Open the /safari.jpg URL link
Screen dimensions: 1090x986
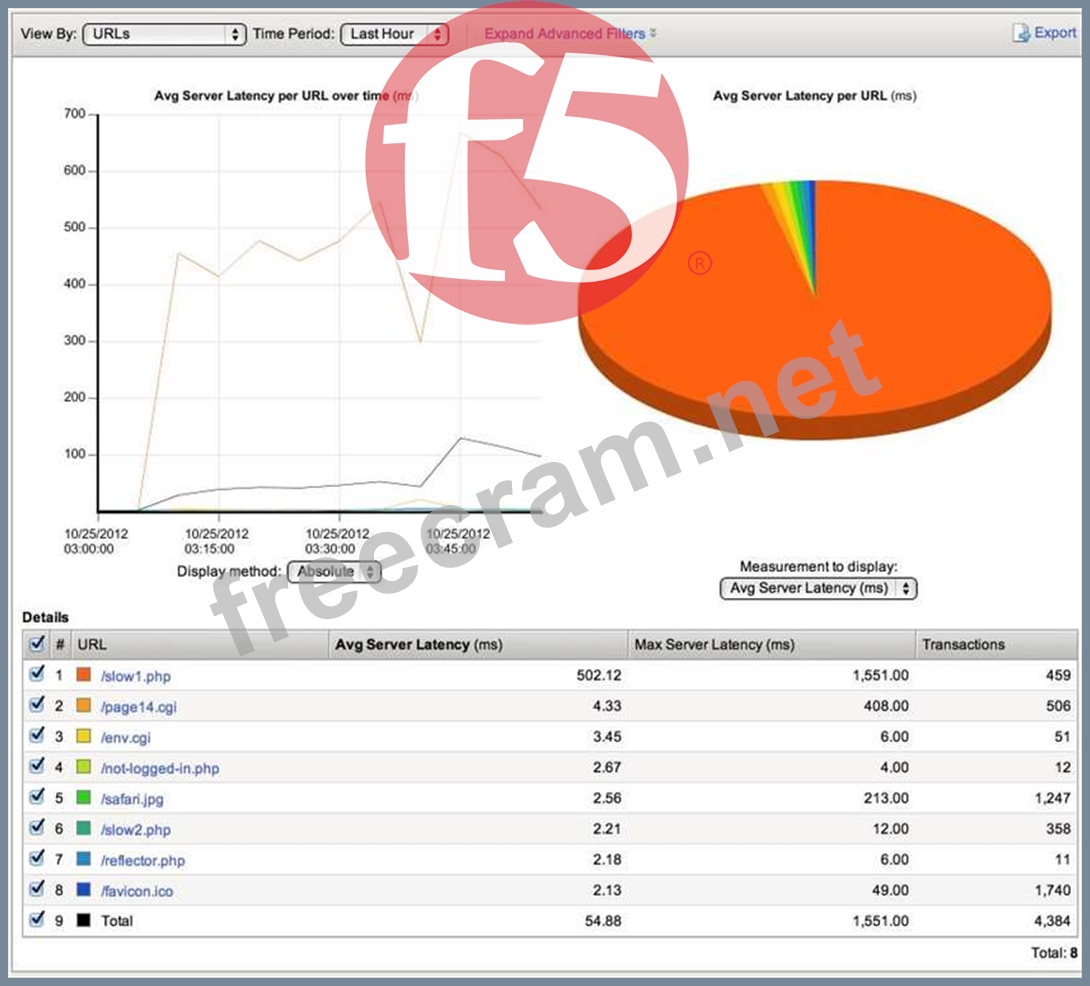point(132,799)
